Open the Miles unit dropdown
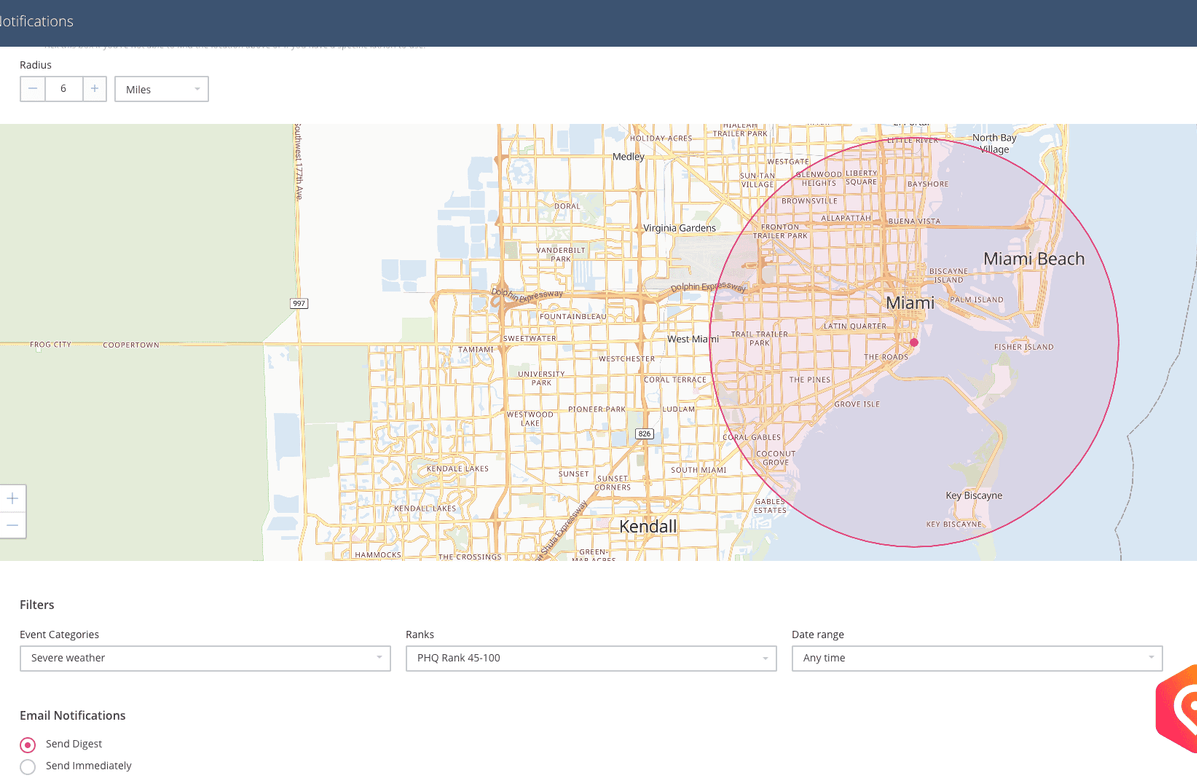This screenshot has width=1197, height=781. (162, 90)
